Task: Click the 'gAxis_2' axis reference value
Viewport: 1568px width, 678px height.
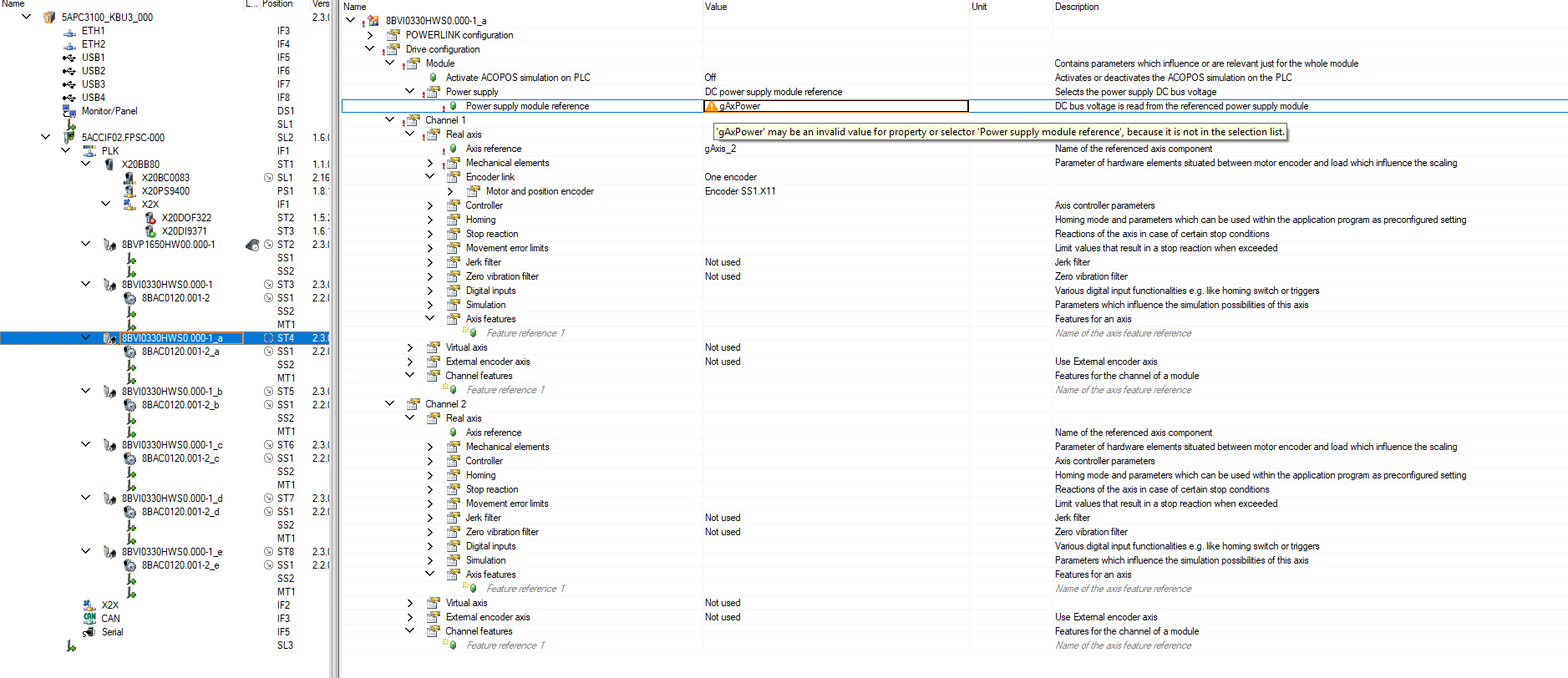Action: pyautogui.click(x=720, y=149)
